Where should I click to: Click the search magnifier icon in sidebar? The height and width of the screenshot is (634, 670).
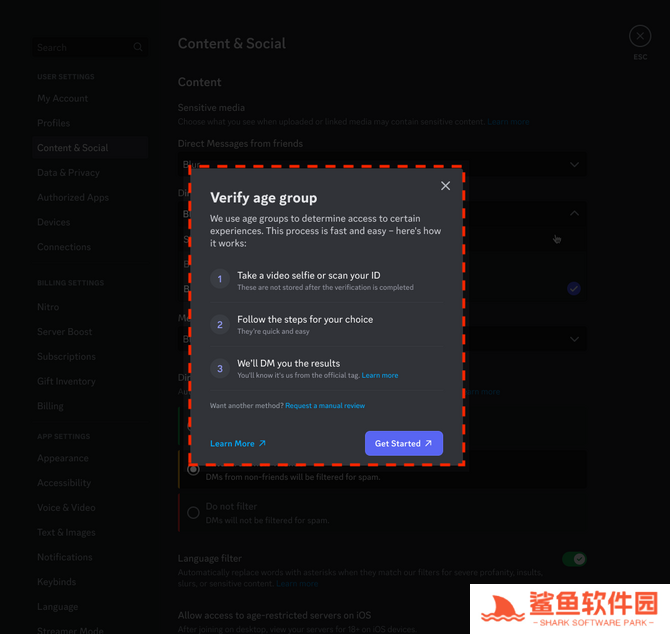(138, 47)
